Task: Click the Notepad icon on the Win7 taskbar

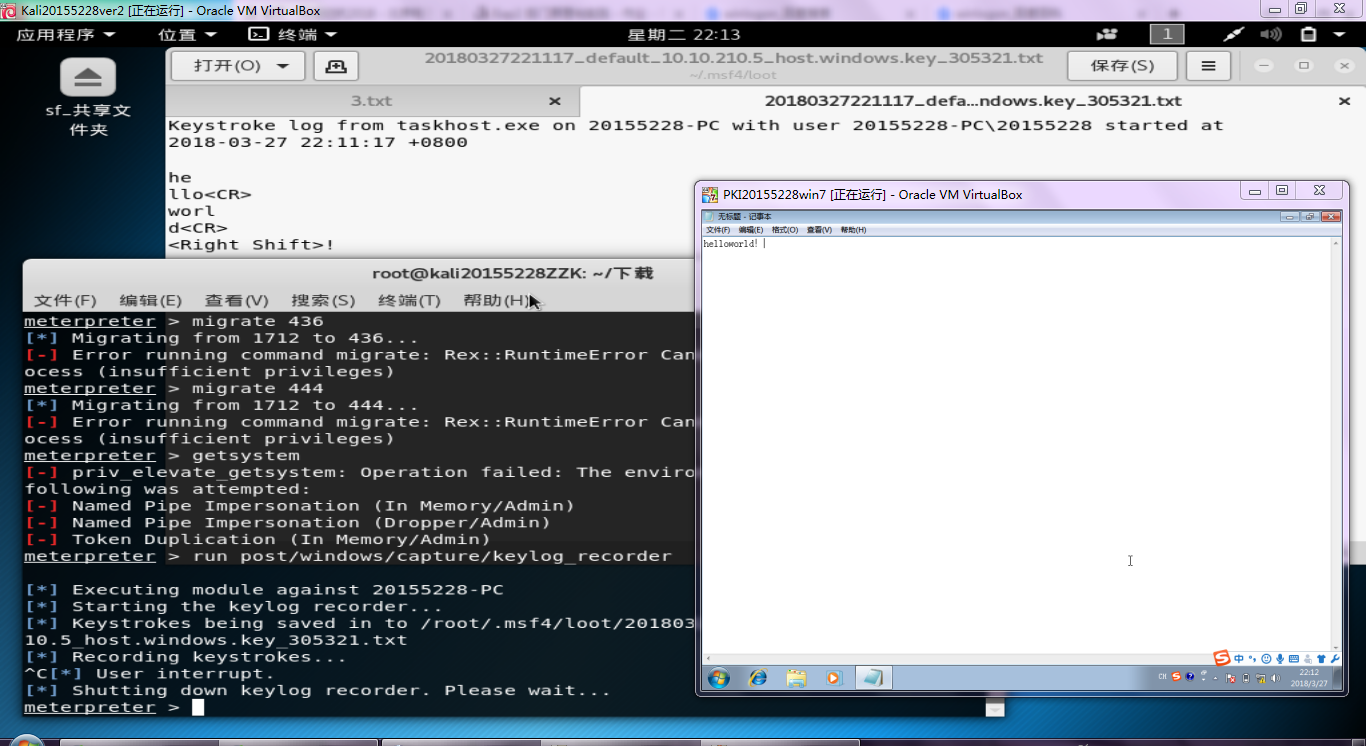Action: tap(872, 678)
